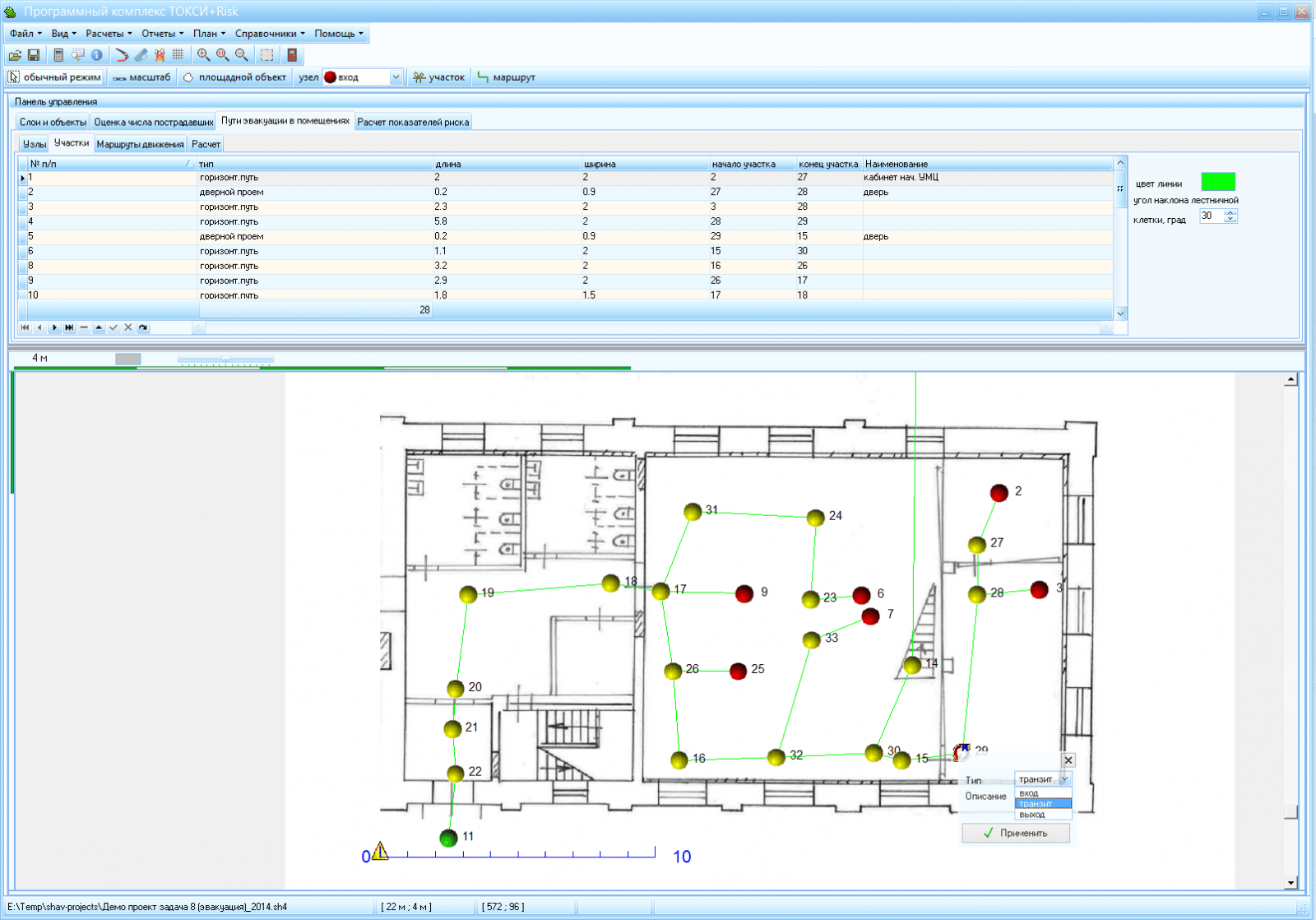Zoom out with the minus magnifier icon

click(241, 55)
